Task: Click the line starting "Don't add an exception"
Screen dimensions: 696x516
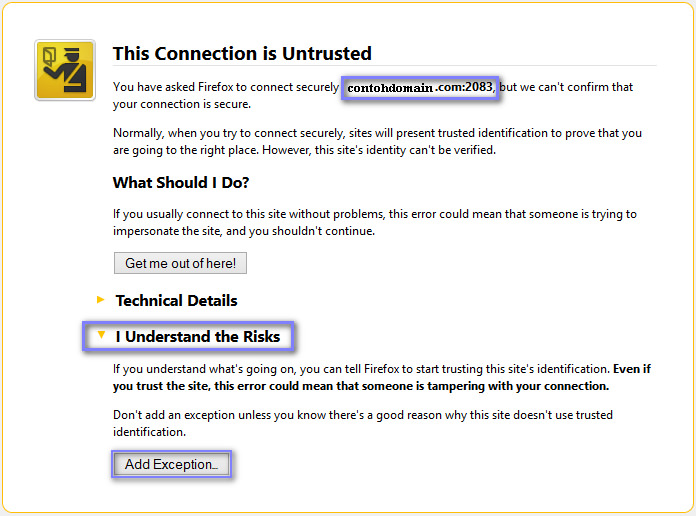Action: pyautogui.click(x=362, y=414)
